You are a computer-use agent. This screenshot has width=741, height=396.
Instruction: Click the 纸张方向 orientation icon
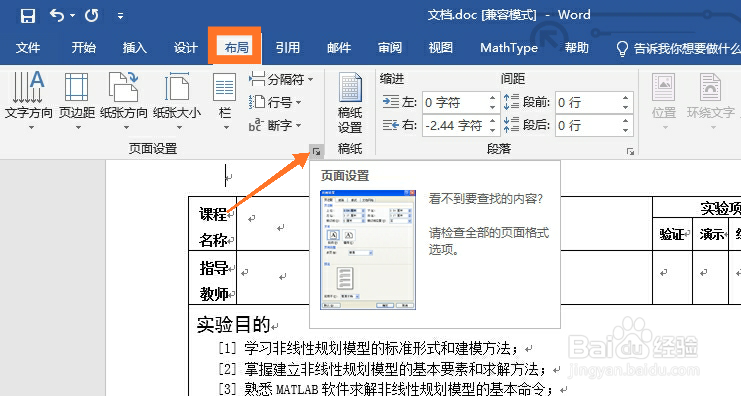(x=123, y=86)
